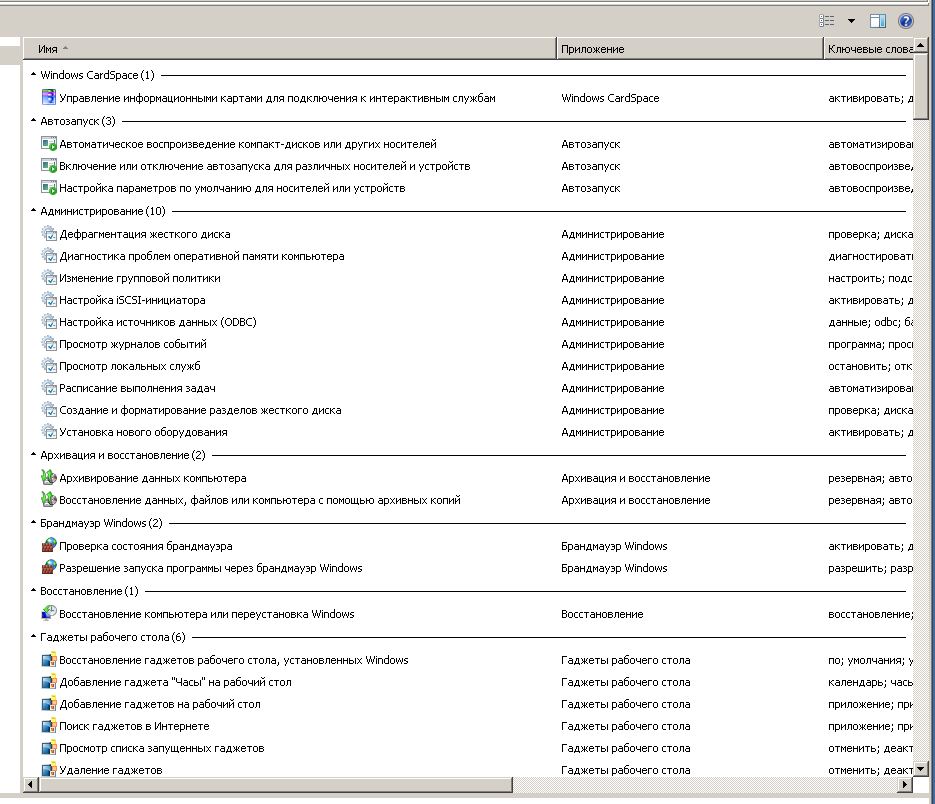Toggle the preview pane icon
Image resolution: width=935 pixels, height=804 pixels.
(x=878, y=21)
